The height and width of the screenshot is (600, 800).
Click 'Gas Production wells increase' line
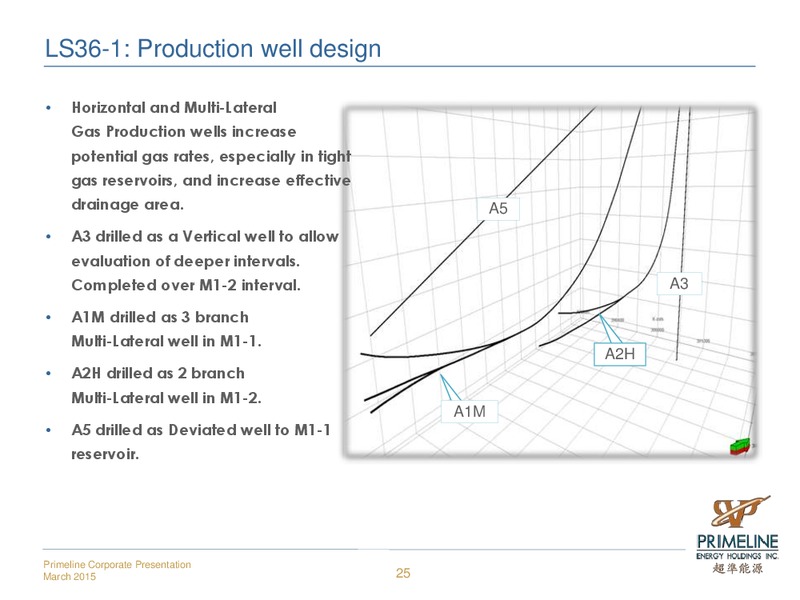click(184, 132)
